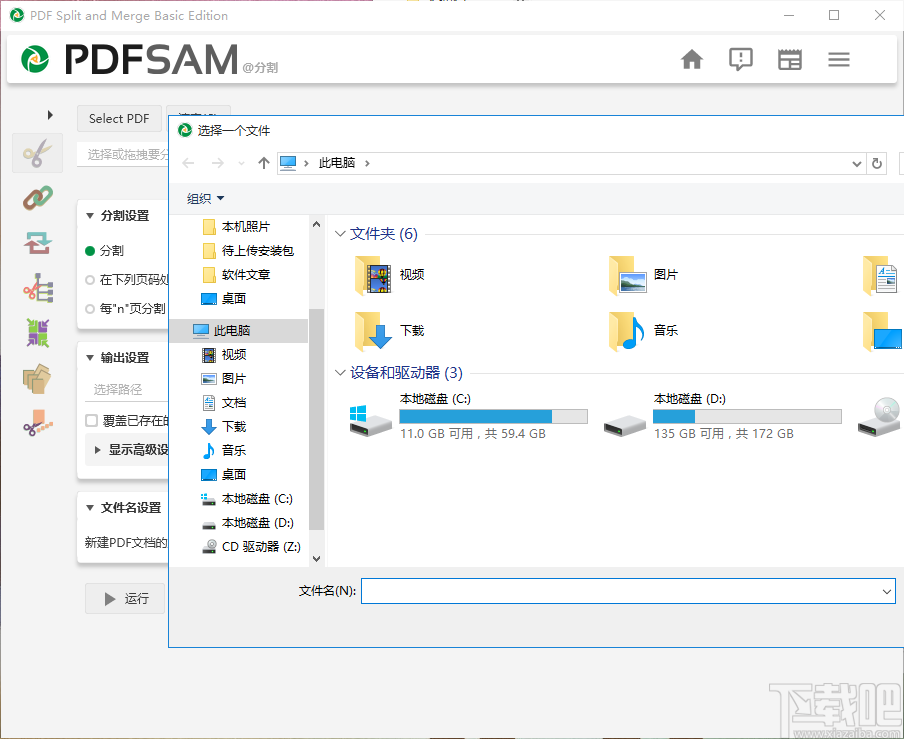Open the Extract module stacked-pages icon
This screenshot has width=904, height=739.
(37, 379)
